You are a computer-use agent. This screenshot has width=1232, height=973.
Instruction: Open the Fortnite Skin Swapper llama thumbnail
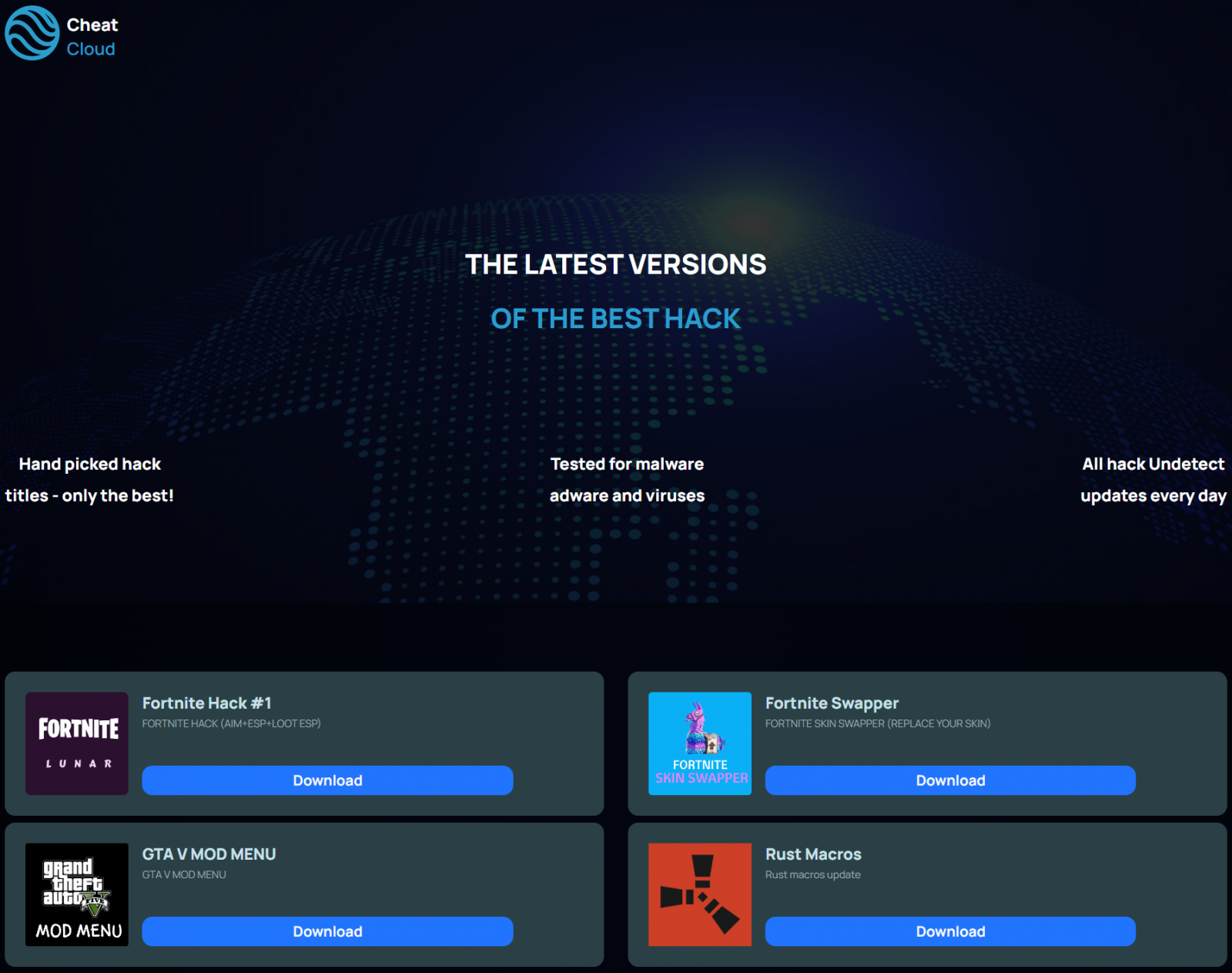point(700,743)
